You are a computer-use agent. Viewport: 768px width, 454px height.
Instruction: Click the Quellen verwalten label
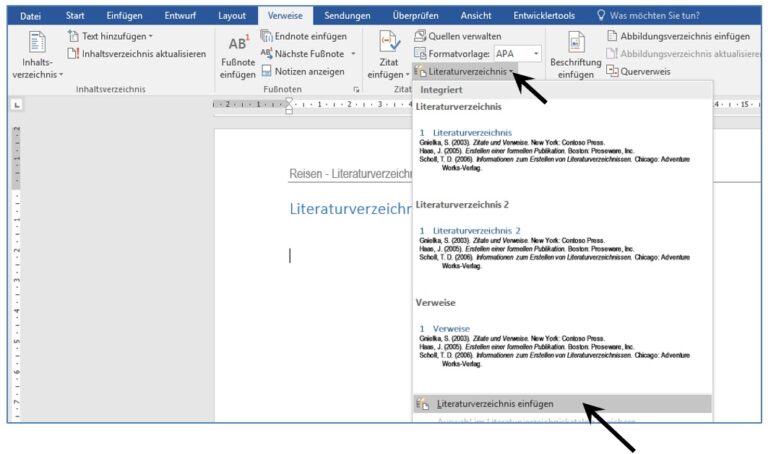pos(465,36)
